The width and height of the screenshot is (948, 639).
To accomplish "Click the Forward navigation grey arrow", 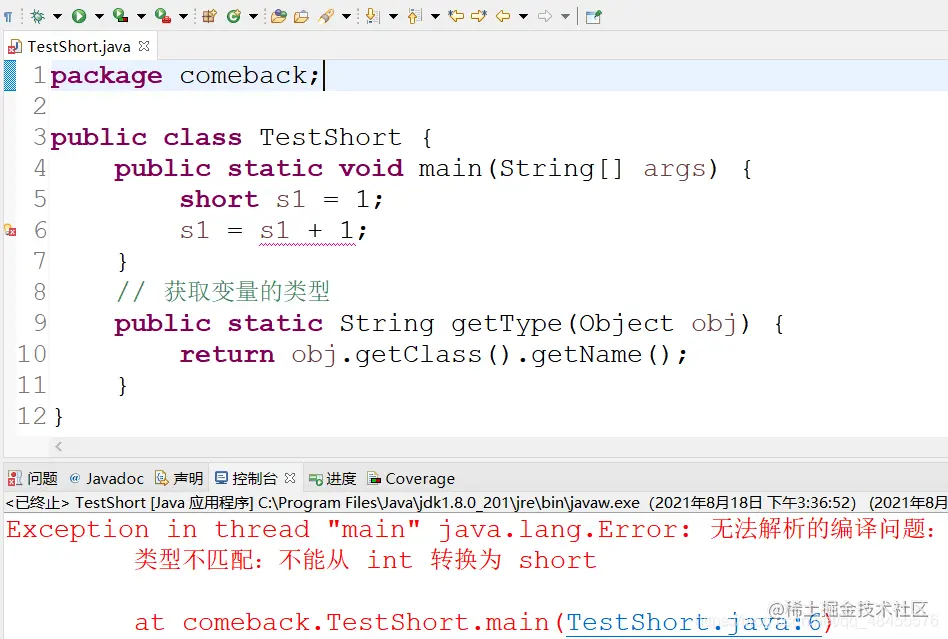I will tap(545, 16).
